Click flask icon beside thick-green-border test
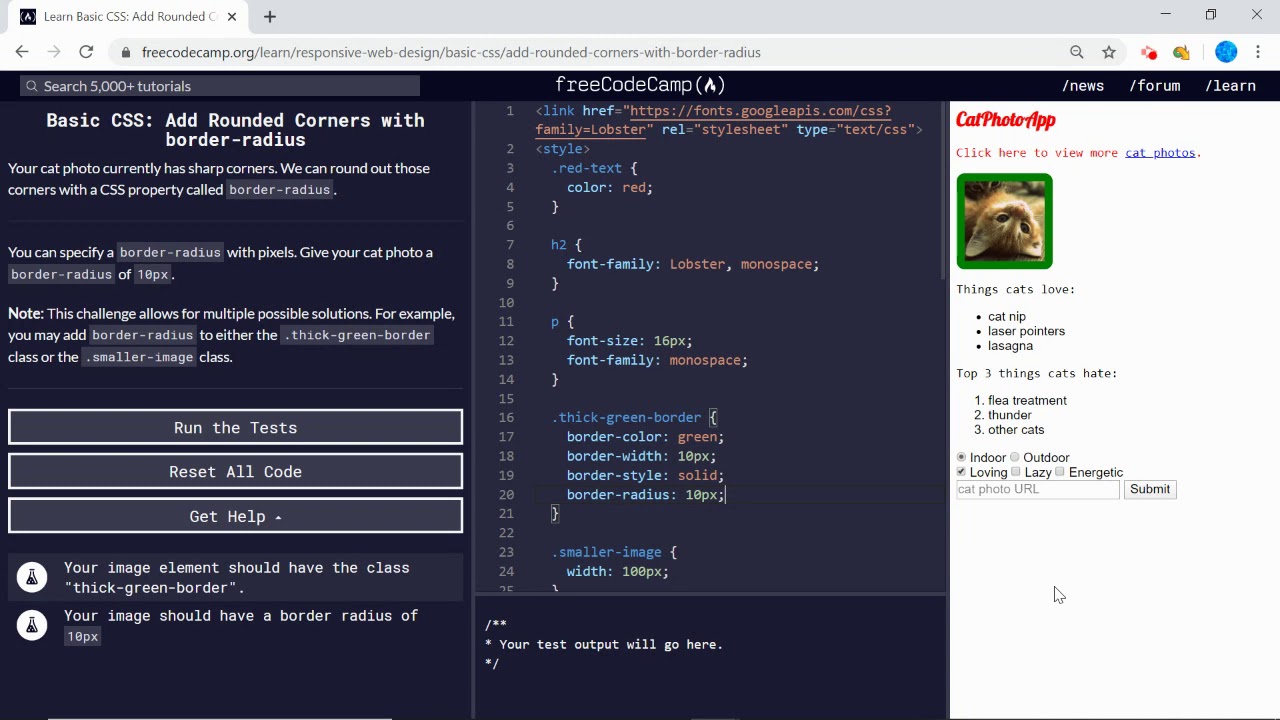This screenshot has width=1280, height=720. click(x=32, y=577)
